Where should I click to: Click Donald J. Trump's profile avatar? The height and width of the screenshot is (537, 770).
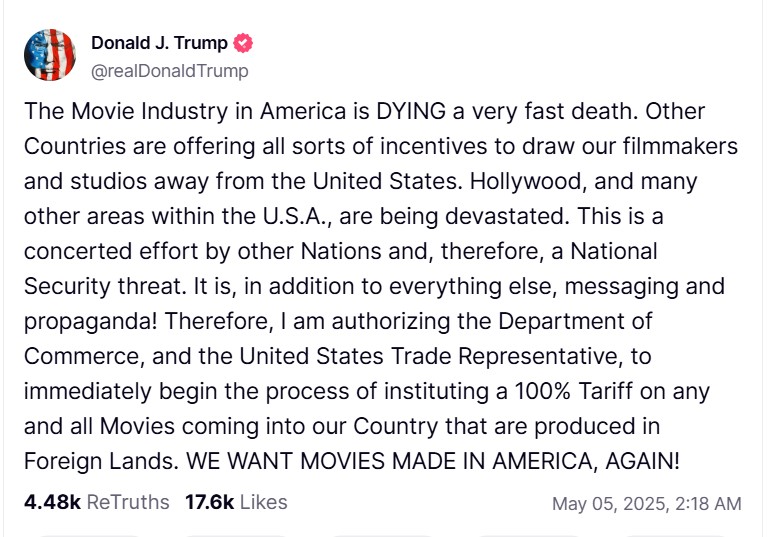click(x=50, y=56)
